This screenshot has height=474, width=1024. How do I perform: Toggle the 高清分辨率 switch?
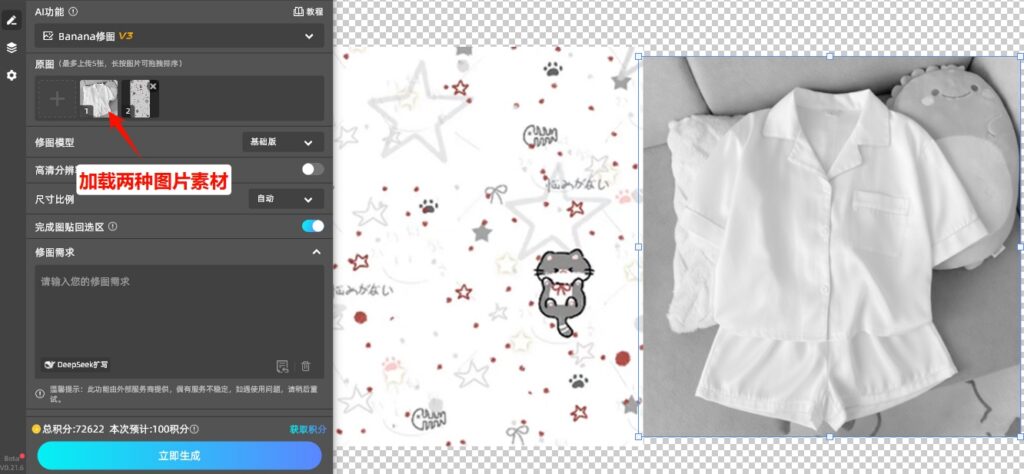point(312,169)
